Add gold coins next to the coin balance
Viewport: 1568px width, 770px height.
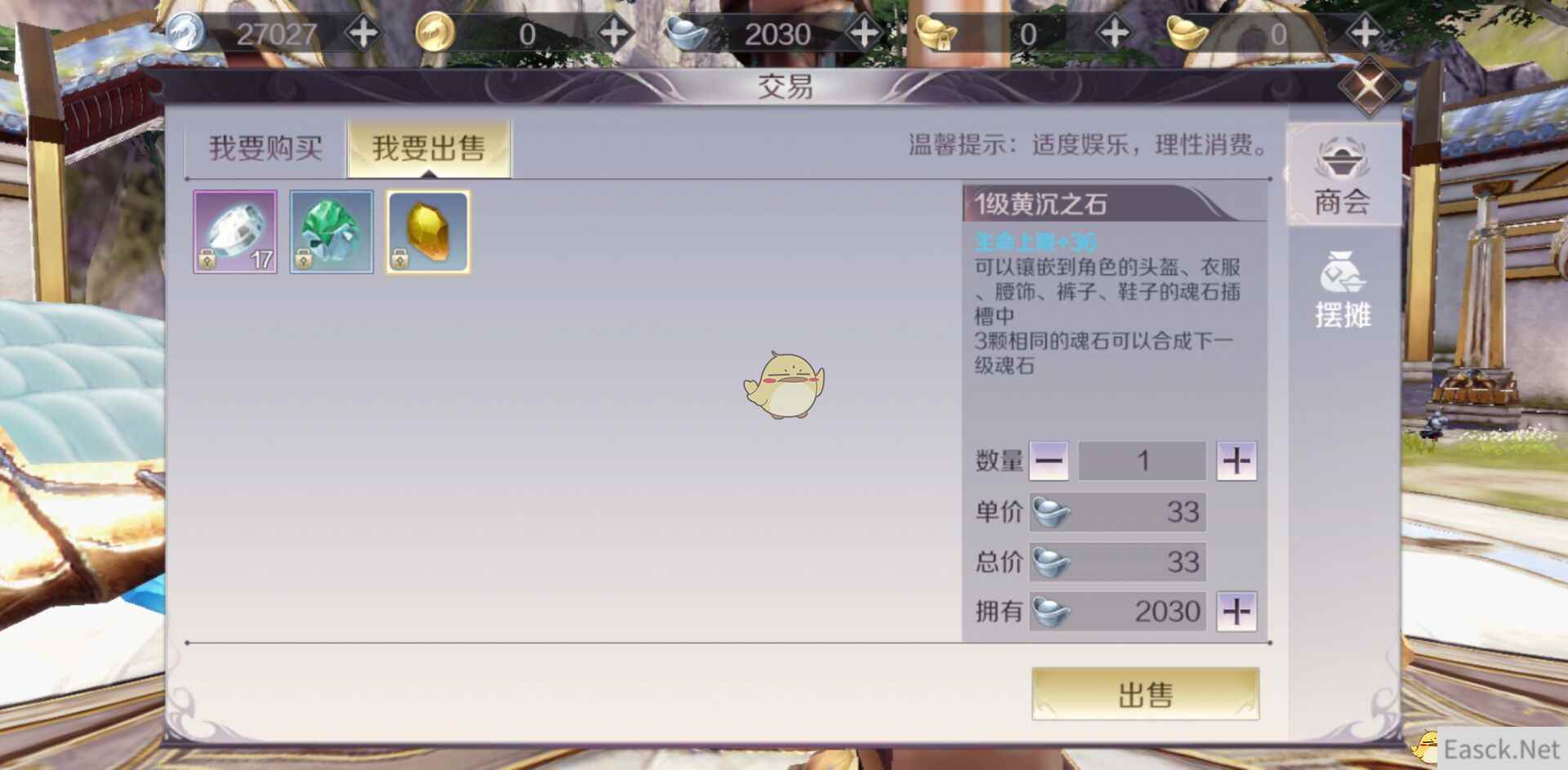613,33
